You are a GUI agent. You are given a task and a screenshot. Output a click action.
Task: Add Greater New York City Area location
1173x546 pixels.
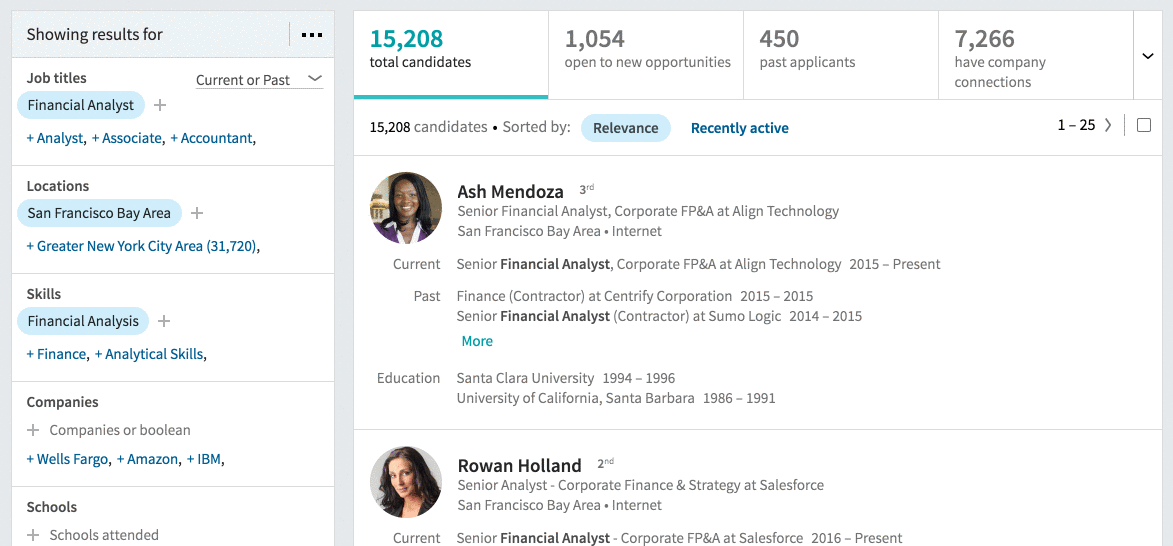tap(141, 246)
